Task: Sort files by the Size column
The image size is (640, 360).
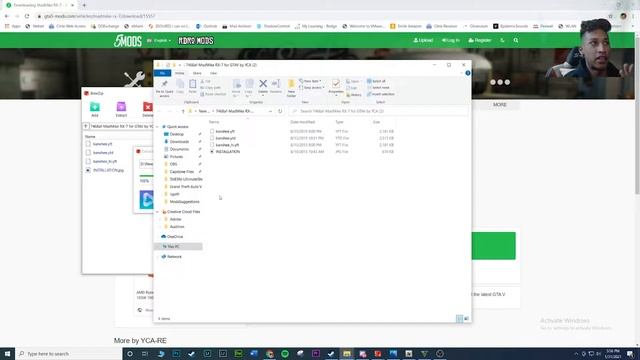Action: pyautogui.click(x=376, y=122)
